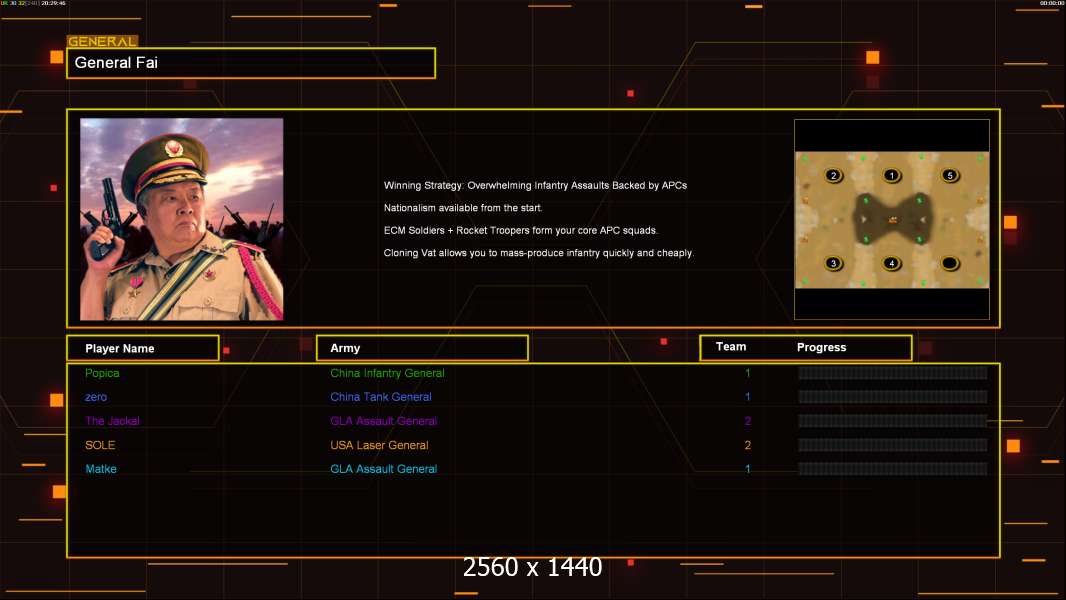Image resolution: width=1066 pixels, height=600 pixels.
Task: Click Popica's loading progress bar
Action: (892, 373)
